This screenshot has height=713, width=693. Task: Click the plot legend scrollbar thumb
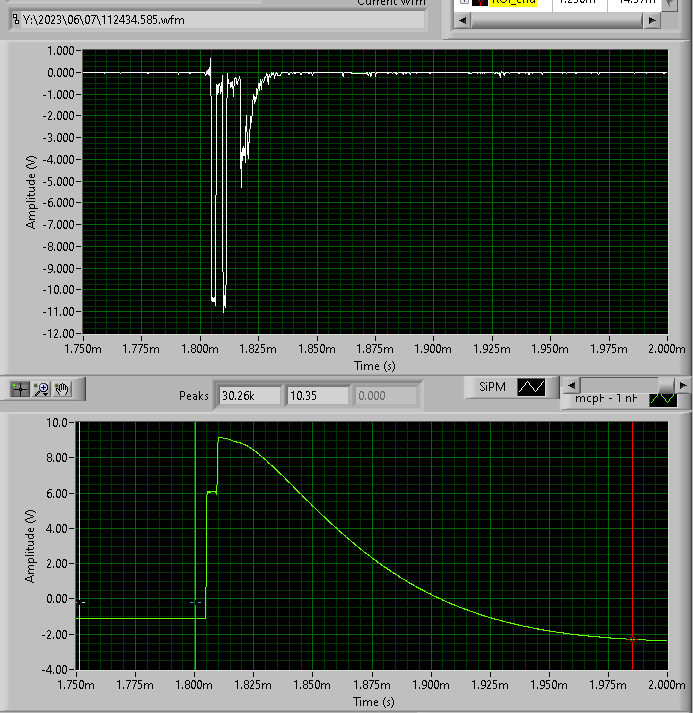click(x=667, y=385)
